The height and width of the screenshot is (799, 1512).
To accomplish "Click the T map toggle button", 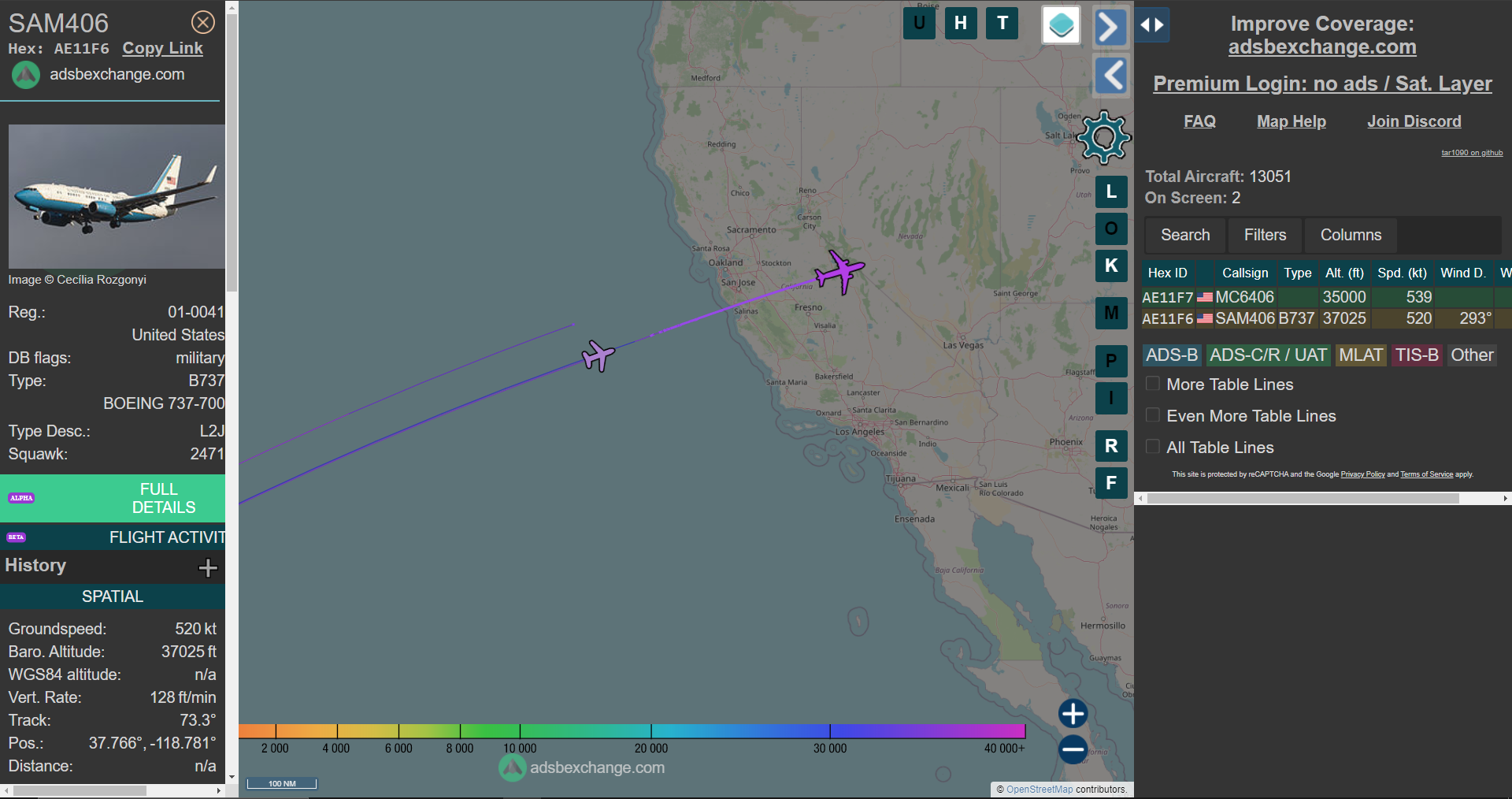I will (x=1002, y=23).
